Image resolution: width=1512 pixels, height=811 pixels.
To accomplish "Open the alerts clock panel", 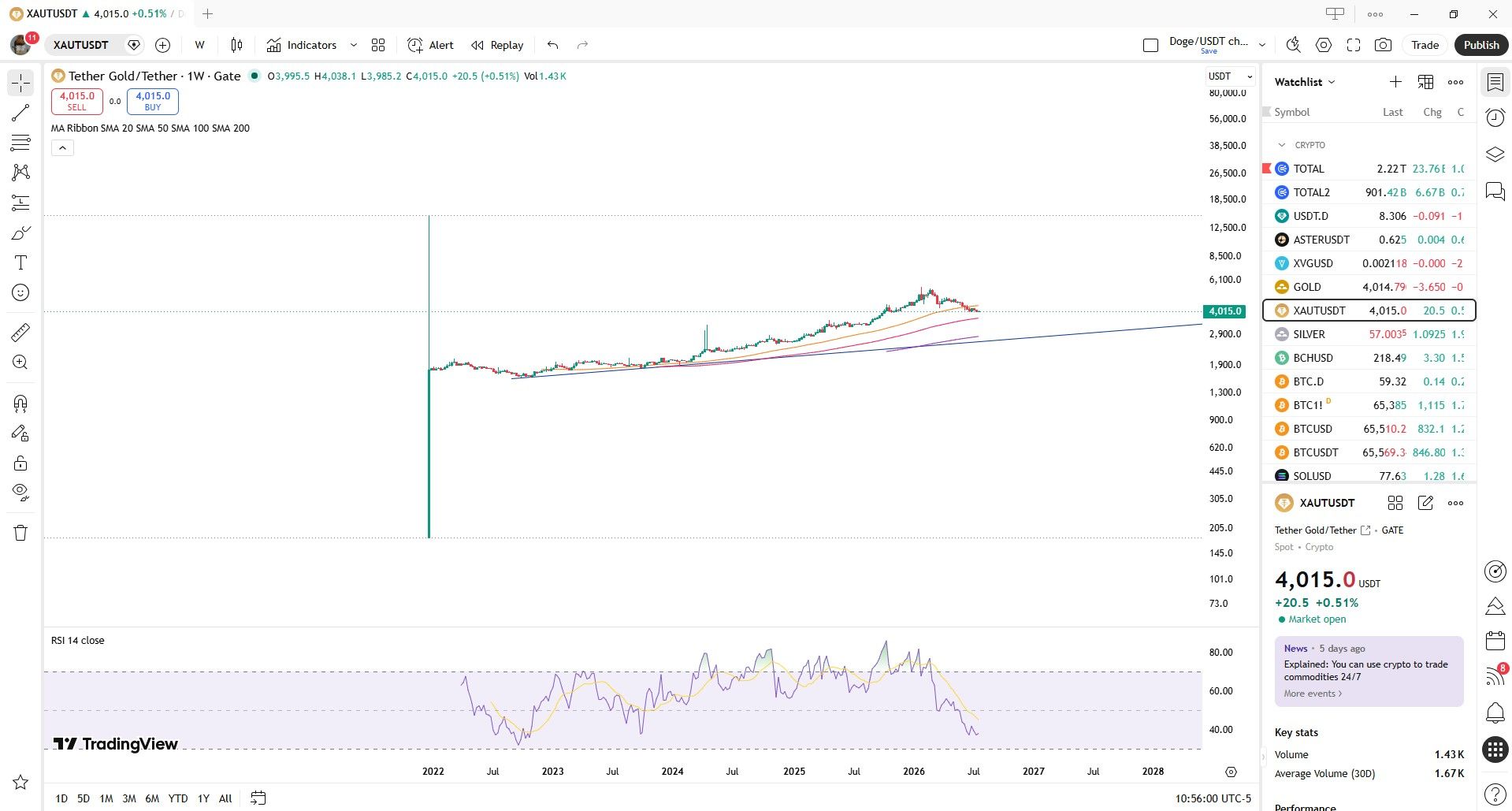I will 1495,118.
